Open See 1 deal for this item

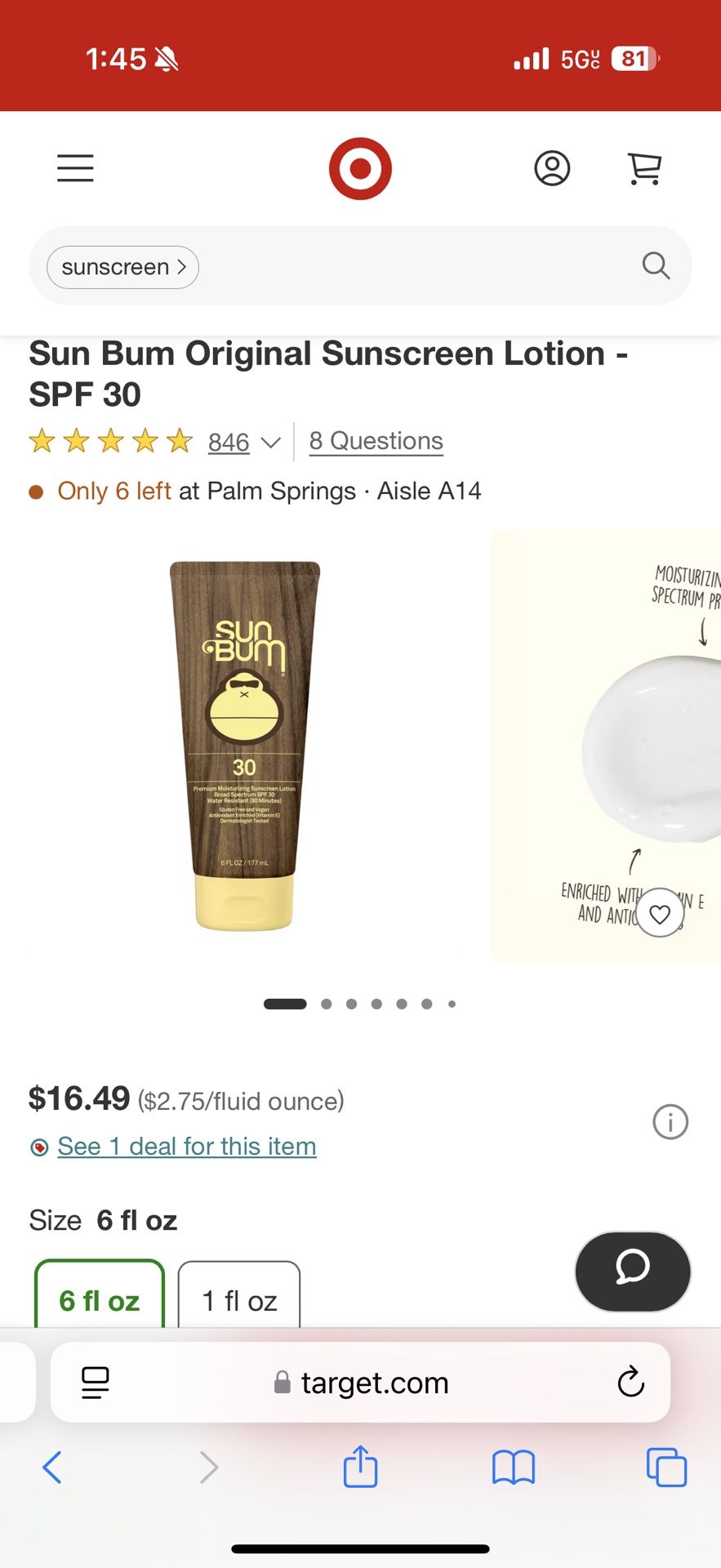click(x=187, y=1147)
